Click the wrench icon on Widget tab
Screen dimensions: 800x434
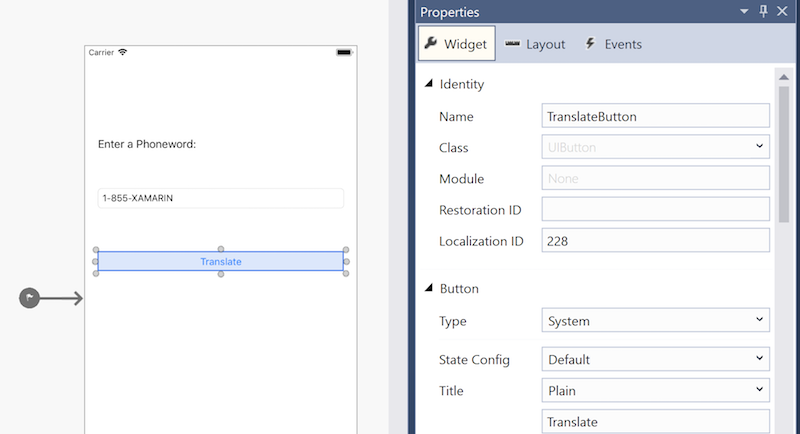point(431,44)
